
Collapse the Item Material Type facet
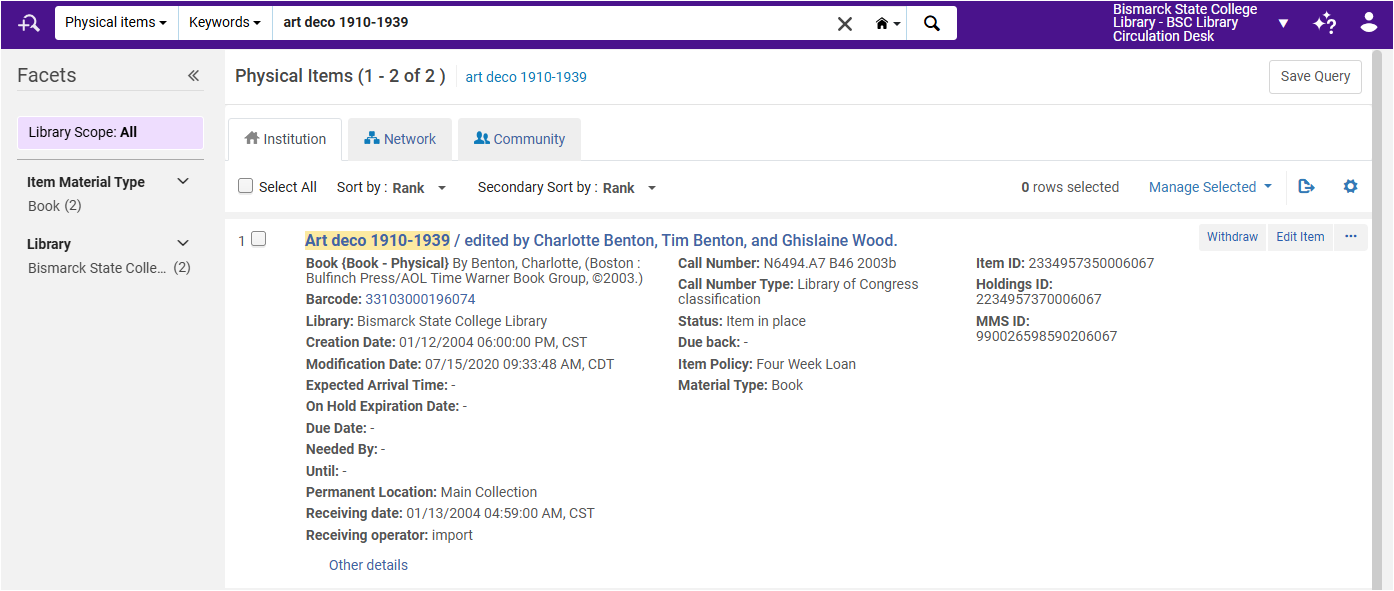click(x=182, y=181)
